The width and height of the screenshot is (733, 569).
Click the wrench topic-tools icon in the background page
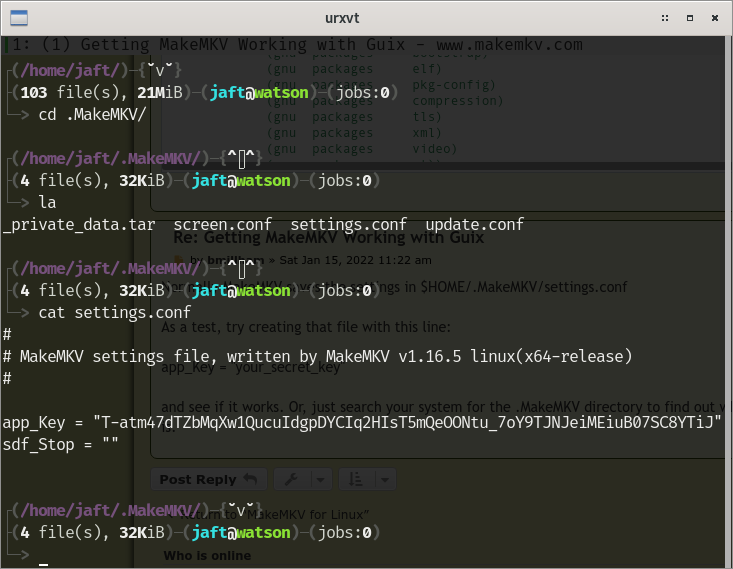(291, 479)
